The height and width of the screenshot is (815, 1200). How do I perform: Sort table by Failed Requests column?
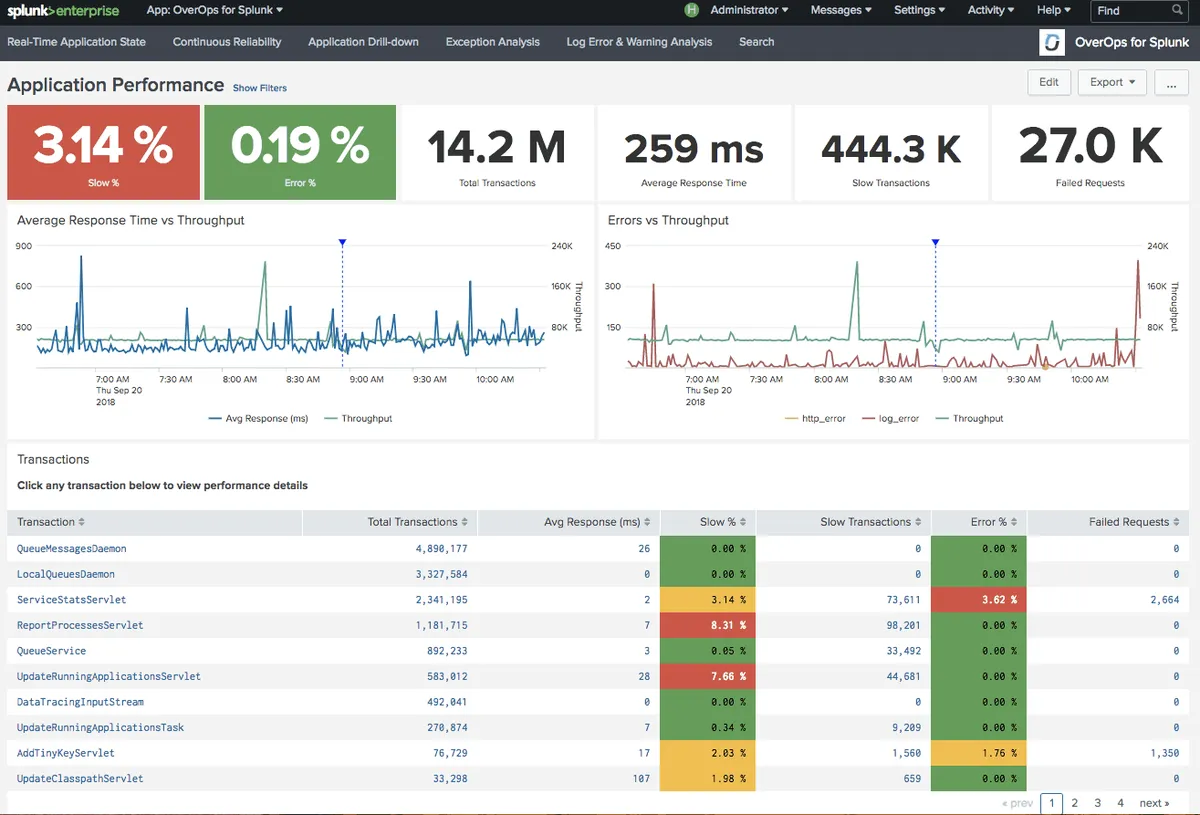click(x=1128, y=522)
